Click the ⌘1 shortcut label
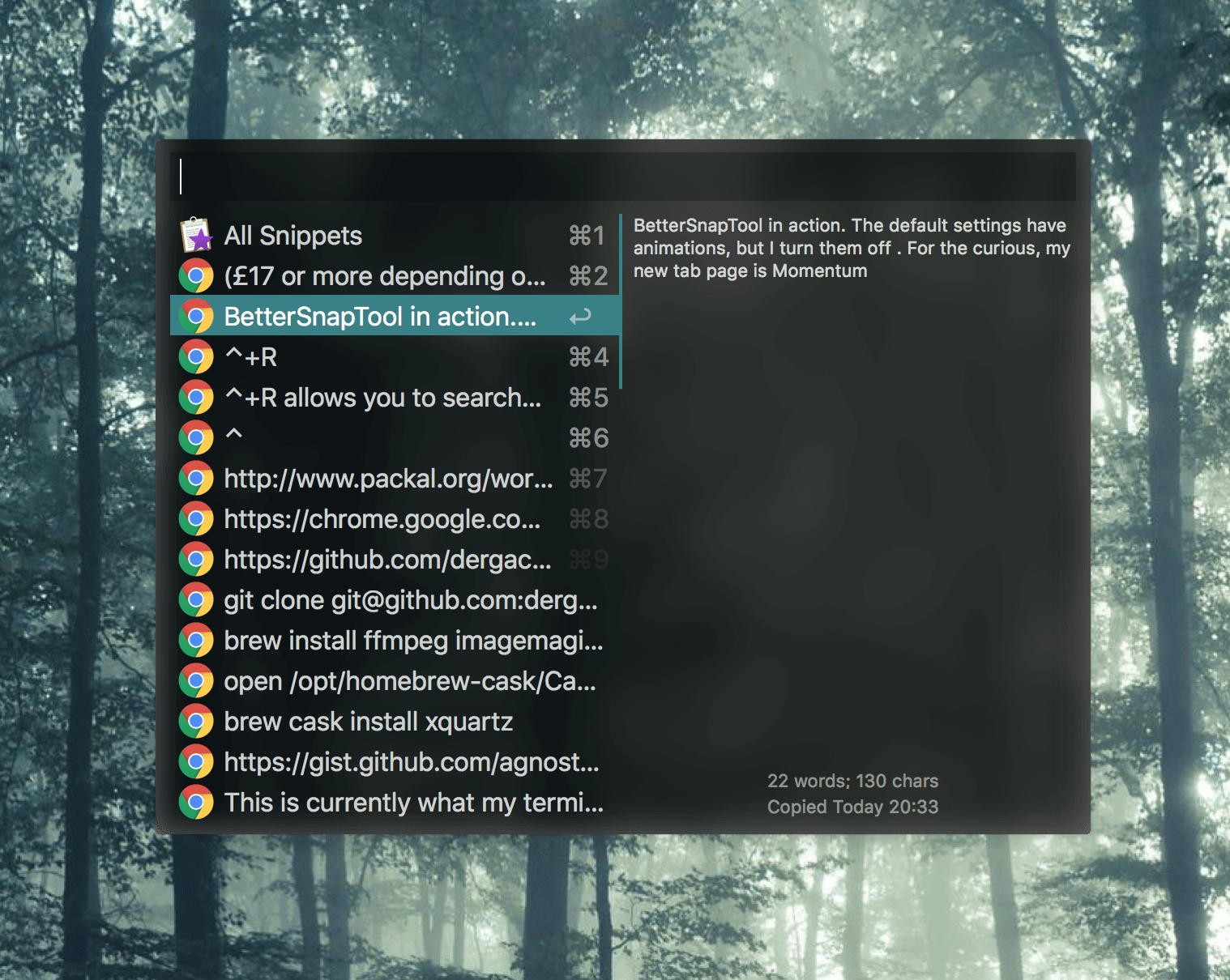 (587, 236)
